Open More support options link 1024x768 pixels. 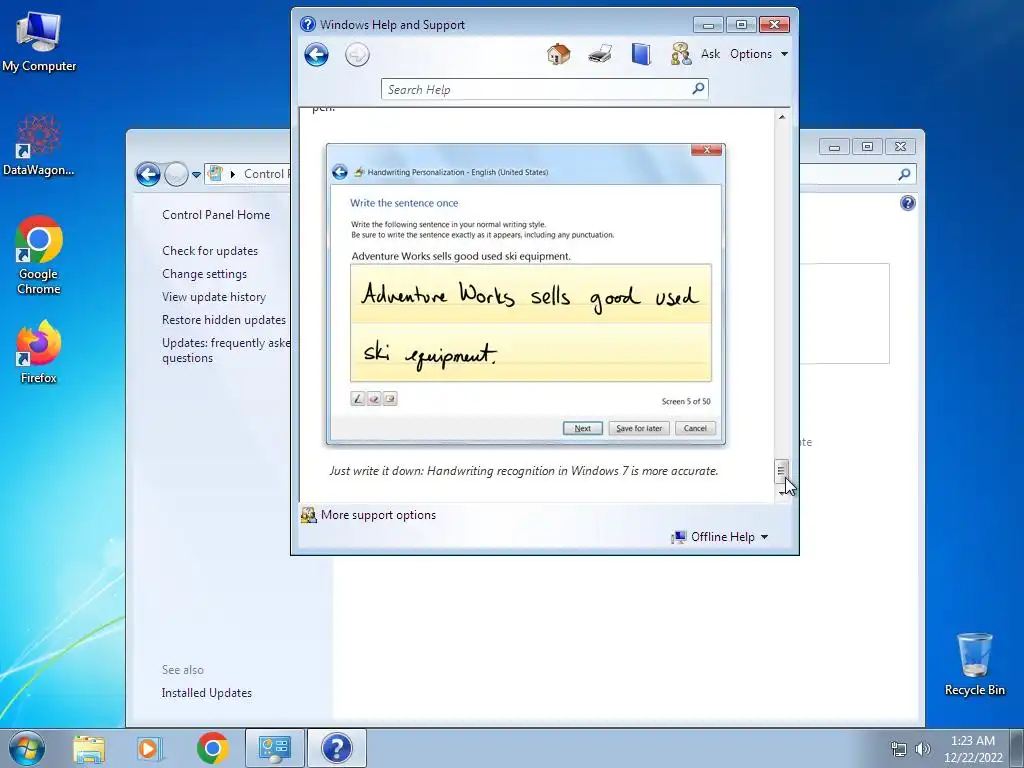[x=378, y=515]
